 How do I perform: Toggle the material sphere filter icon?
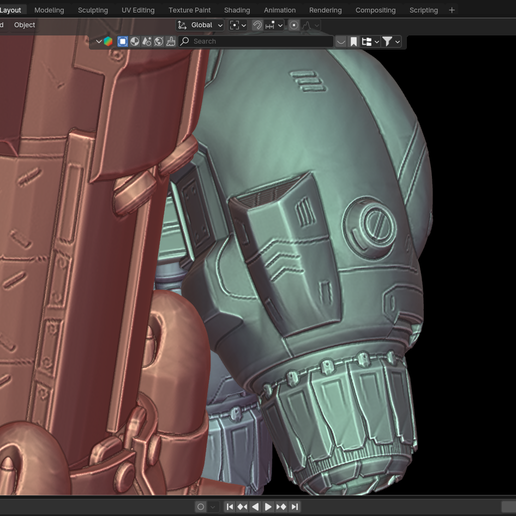click(x=135, y=42)
